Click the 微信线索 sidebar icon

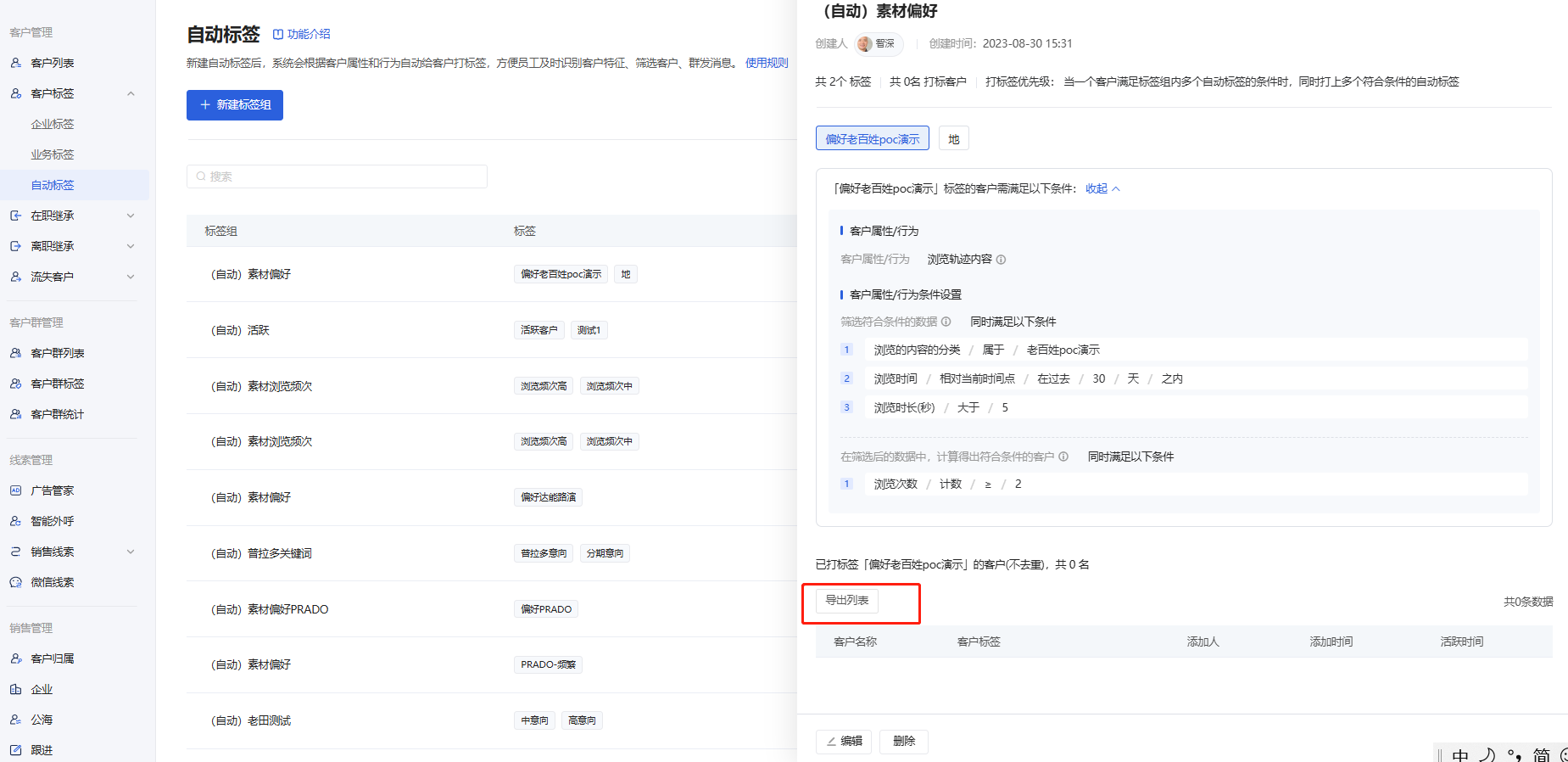click(x=16, y=582)
